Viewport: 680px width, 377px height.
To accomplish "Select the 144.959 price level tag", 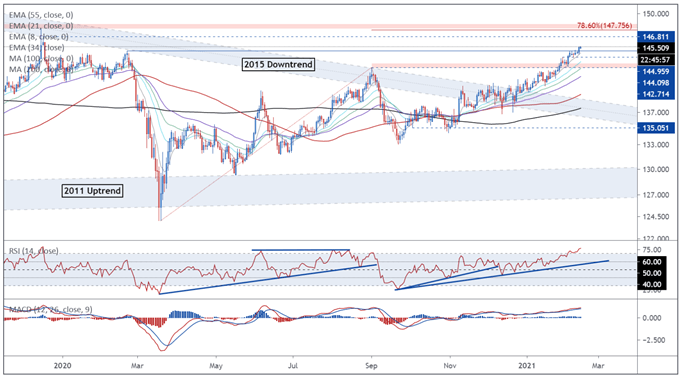I will pos(656,72).
